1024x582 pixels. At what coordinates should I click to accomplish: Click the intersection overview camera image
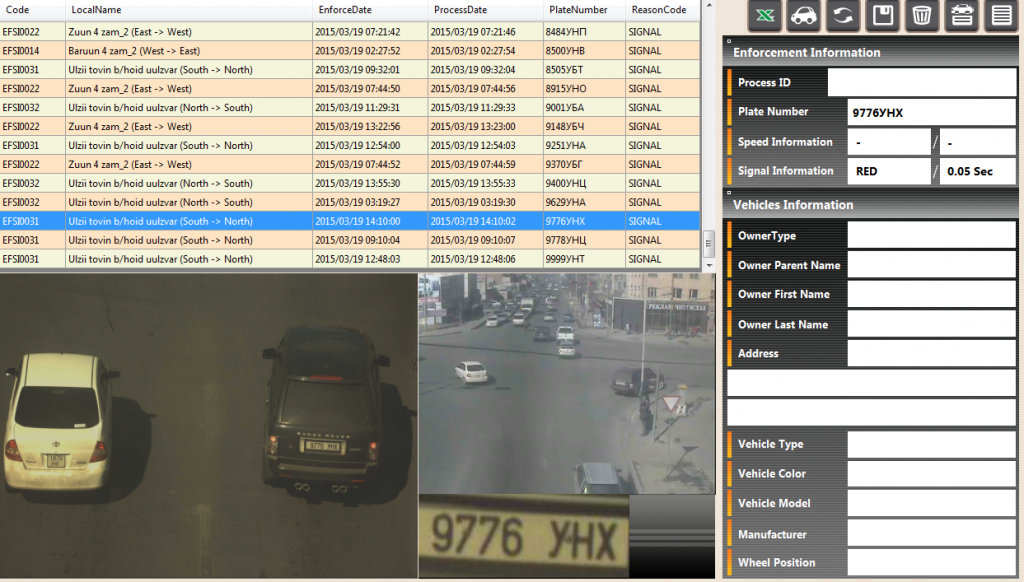pyautogui.click(x=567, y=383)
